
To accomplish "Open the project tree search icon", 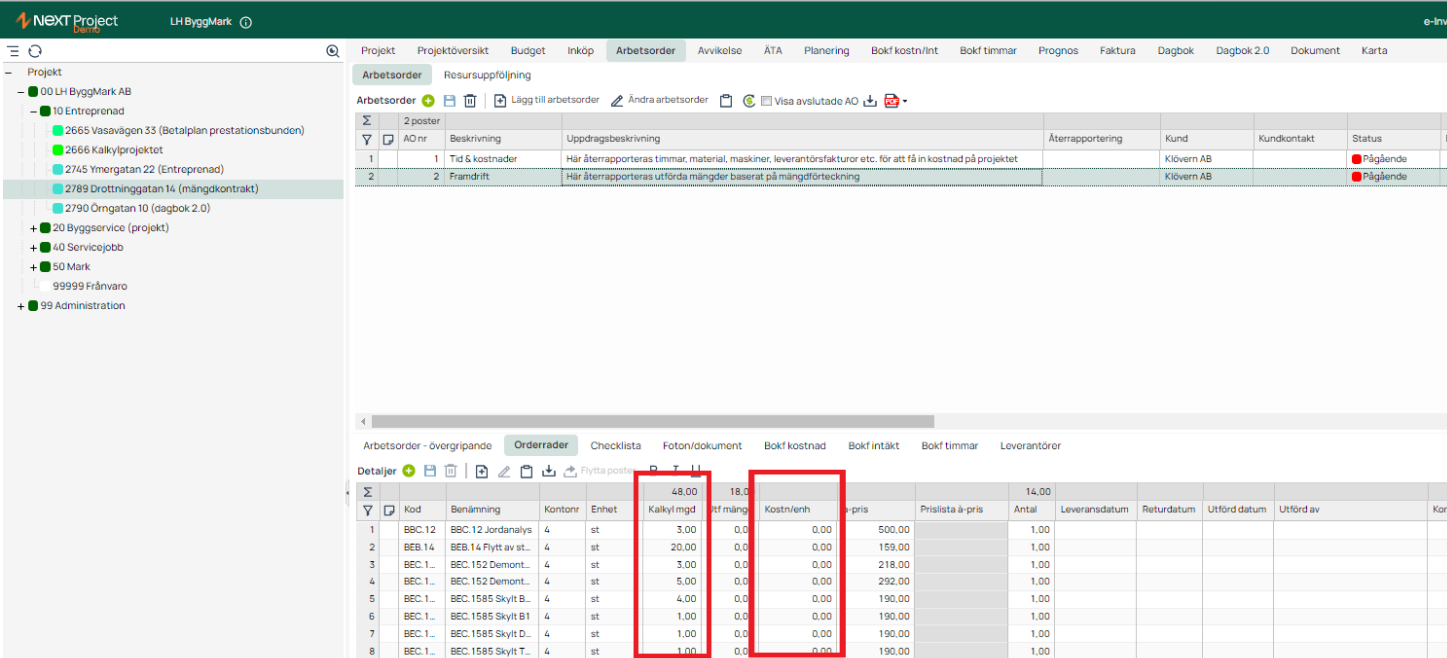I will click(x=333, y=51).
